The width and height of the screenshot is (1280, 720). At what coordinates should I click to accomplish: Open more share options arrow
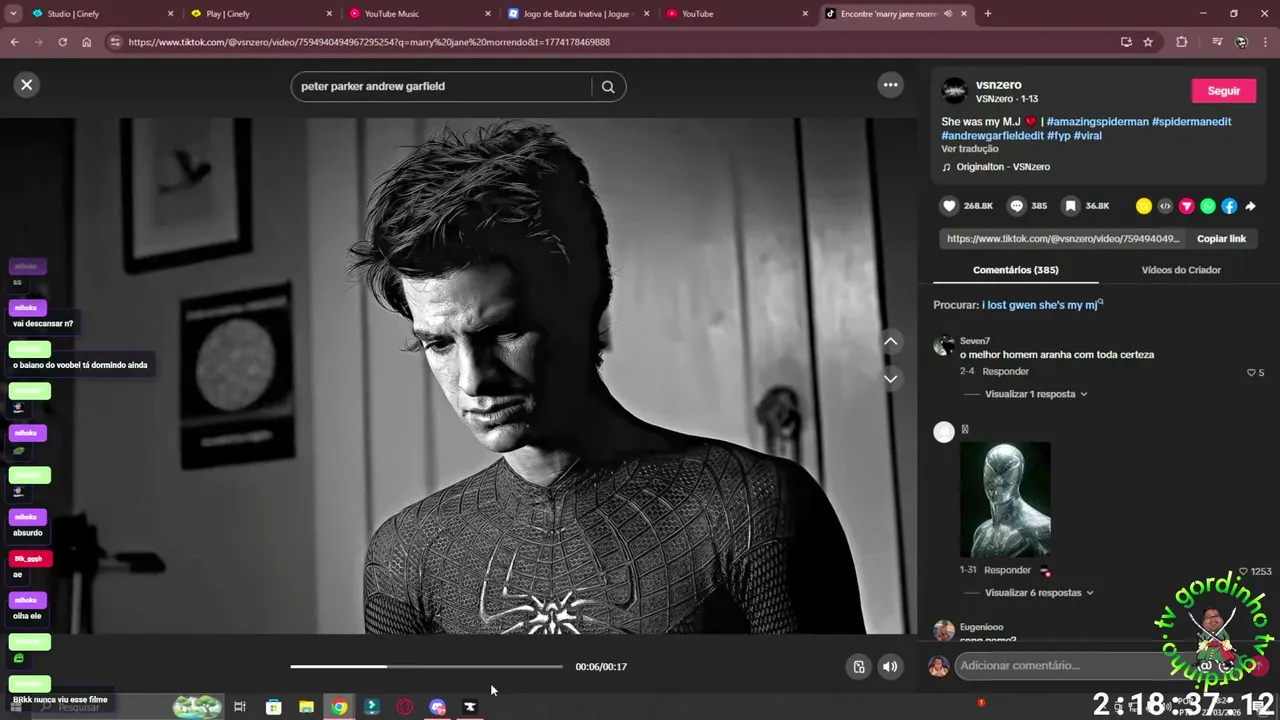pyautogui.click(x=1250, y=206)
